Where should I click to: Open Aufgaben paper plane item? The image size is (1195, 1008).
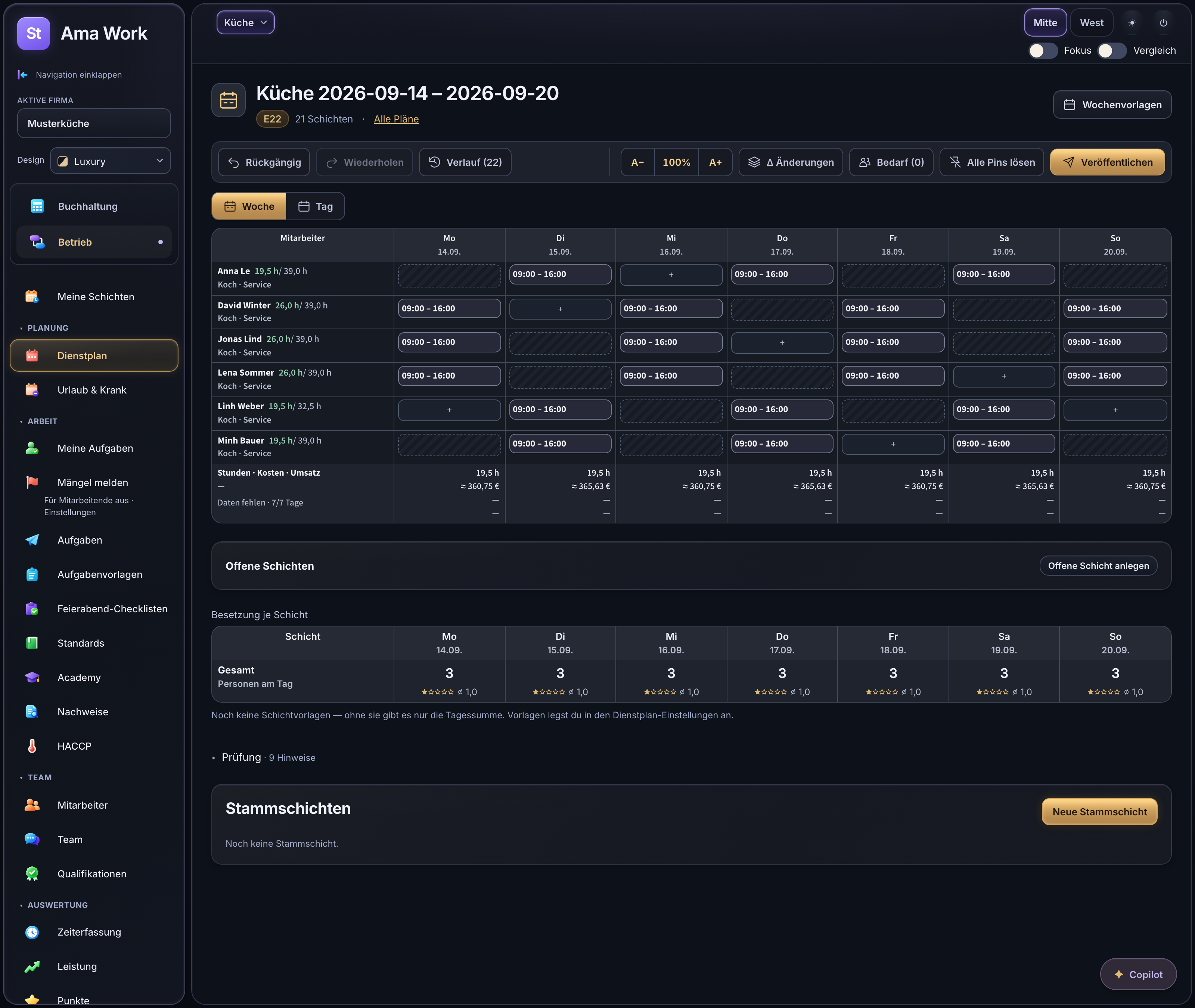coord(94,540)
